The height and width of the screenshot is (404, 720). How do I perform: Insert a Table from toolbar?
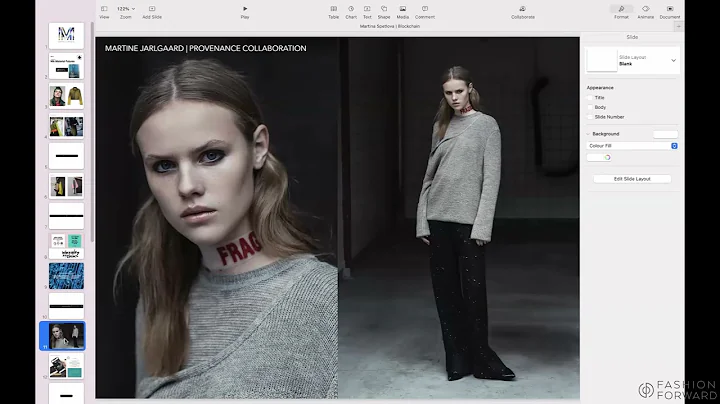333,9
